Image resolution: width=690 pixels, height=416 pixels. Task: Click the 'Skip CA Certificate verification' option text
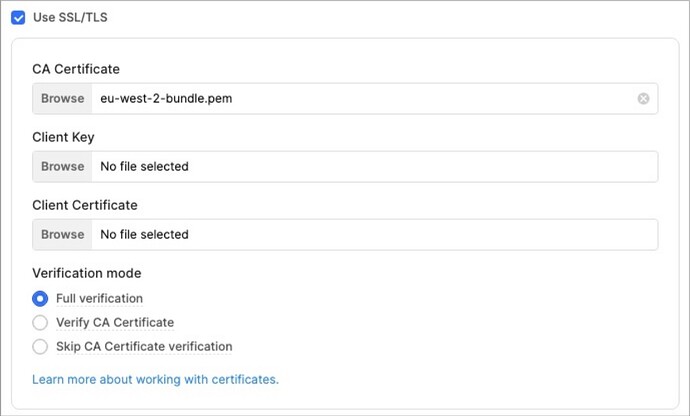[x=144, y=347]
